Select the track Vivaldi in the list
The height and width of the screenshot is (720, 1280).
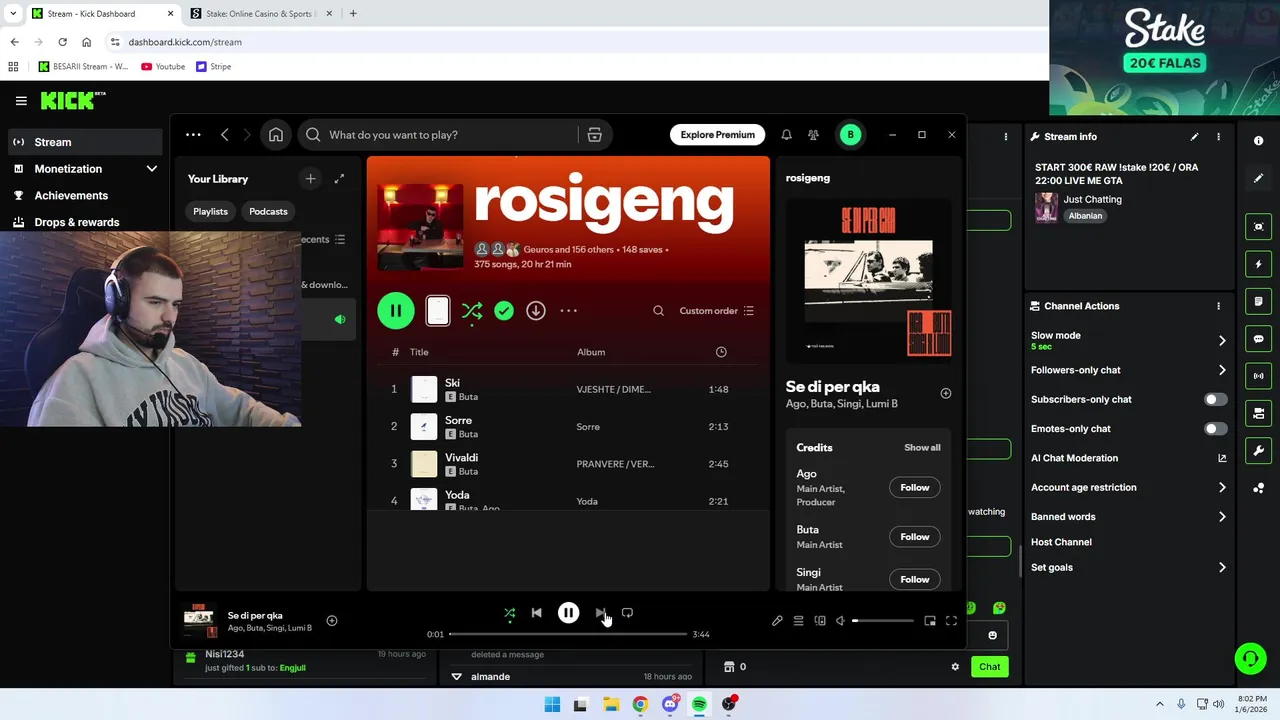point(568,464)
